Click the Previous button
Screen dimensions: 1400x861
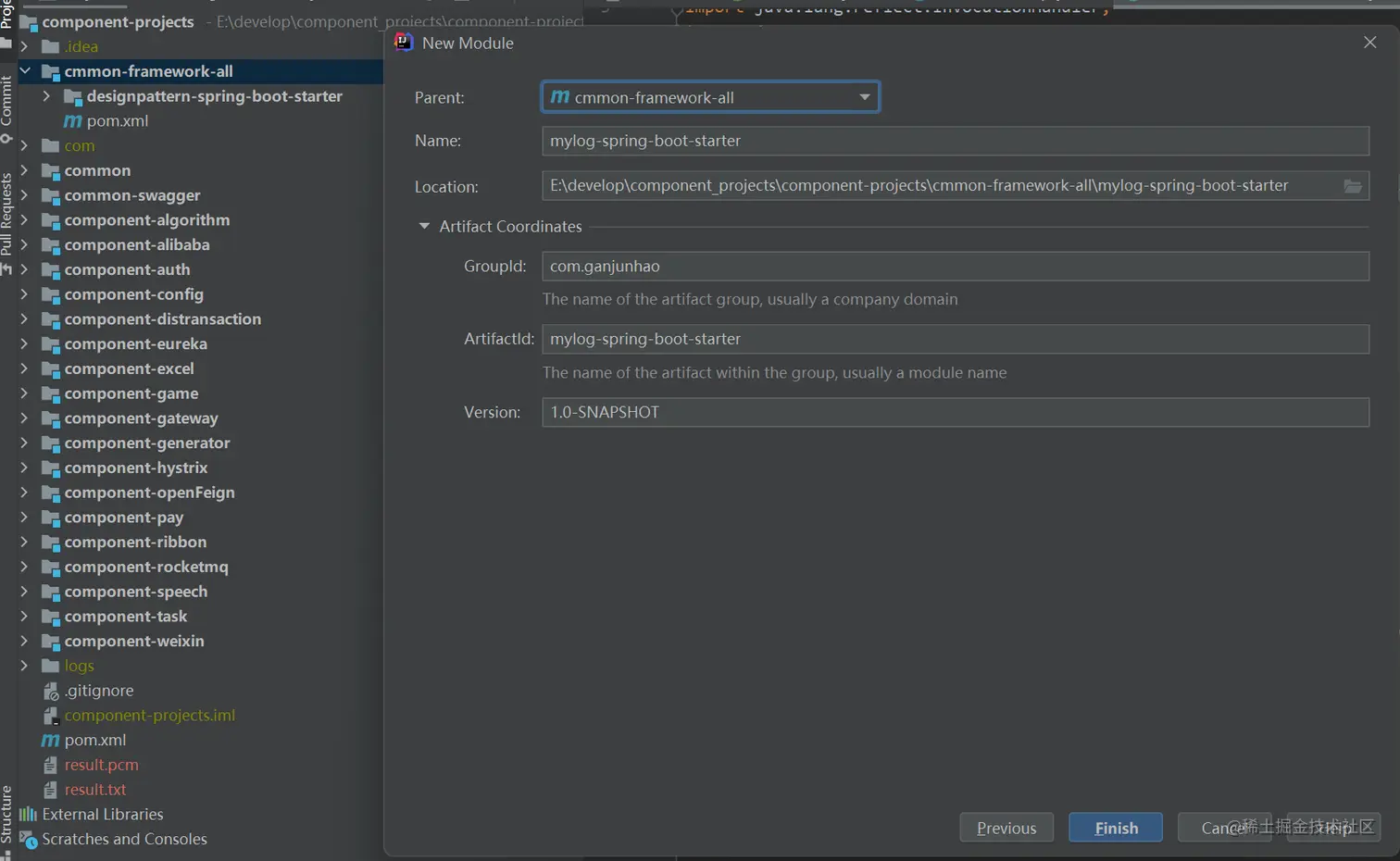1006,829
